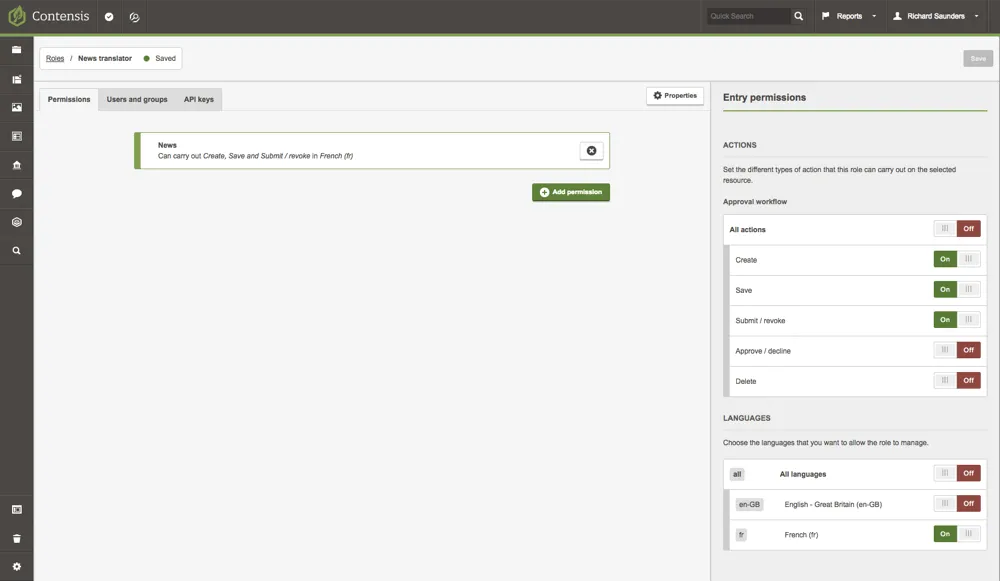Viewport: 1000px width, 581px height.
Task: Switch to the API keys tab
Action: [x=199, y=99]
